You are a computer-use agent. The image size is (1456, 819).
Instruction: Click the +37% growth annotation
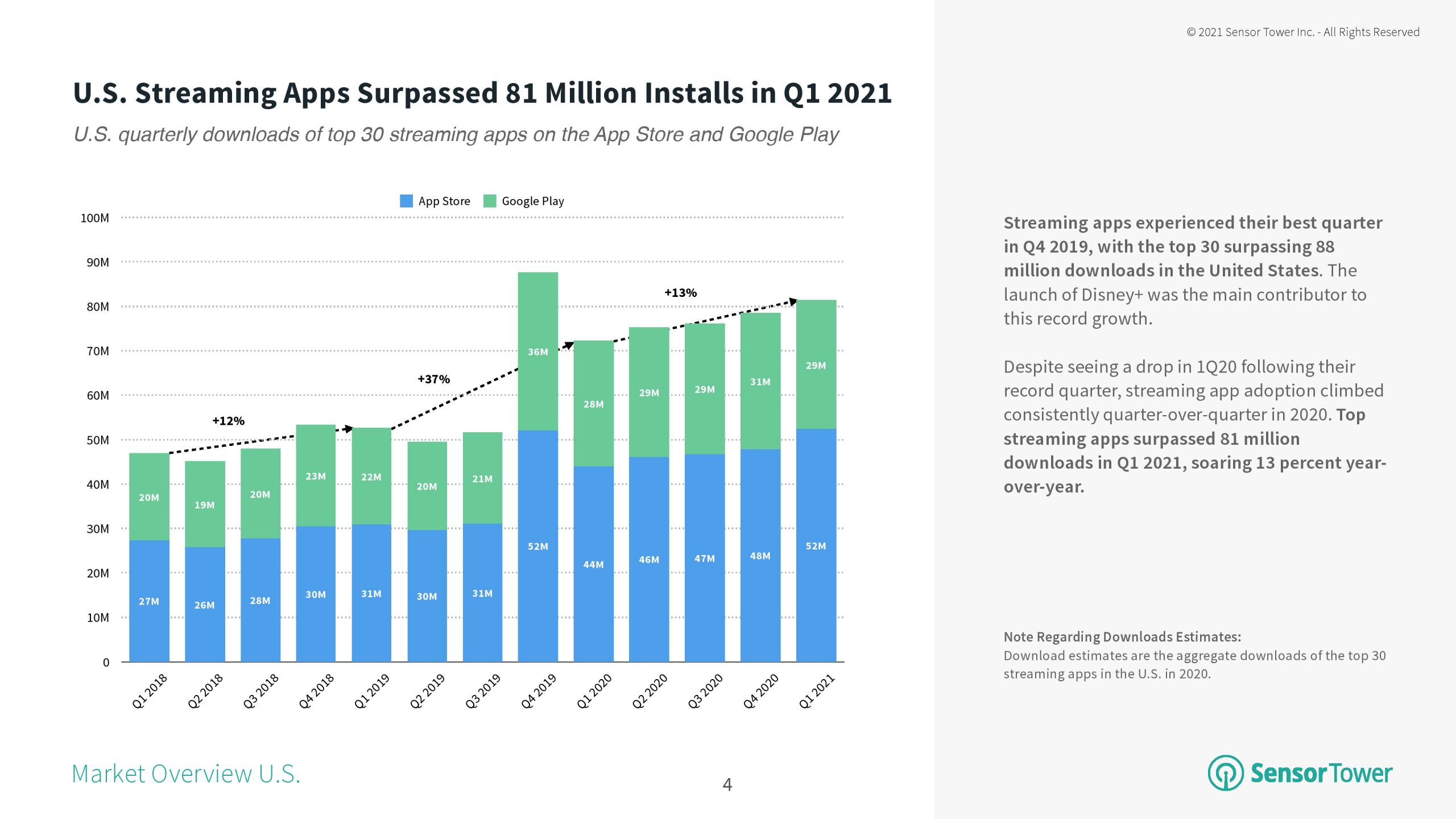tap(433, 379)
